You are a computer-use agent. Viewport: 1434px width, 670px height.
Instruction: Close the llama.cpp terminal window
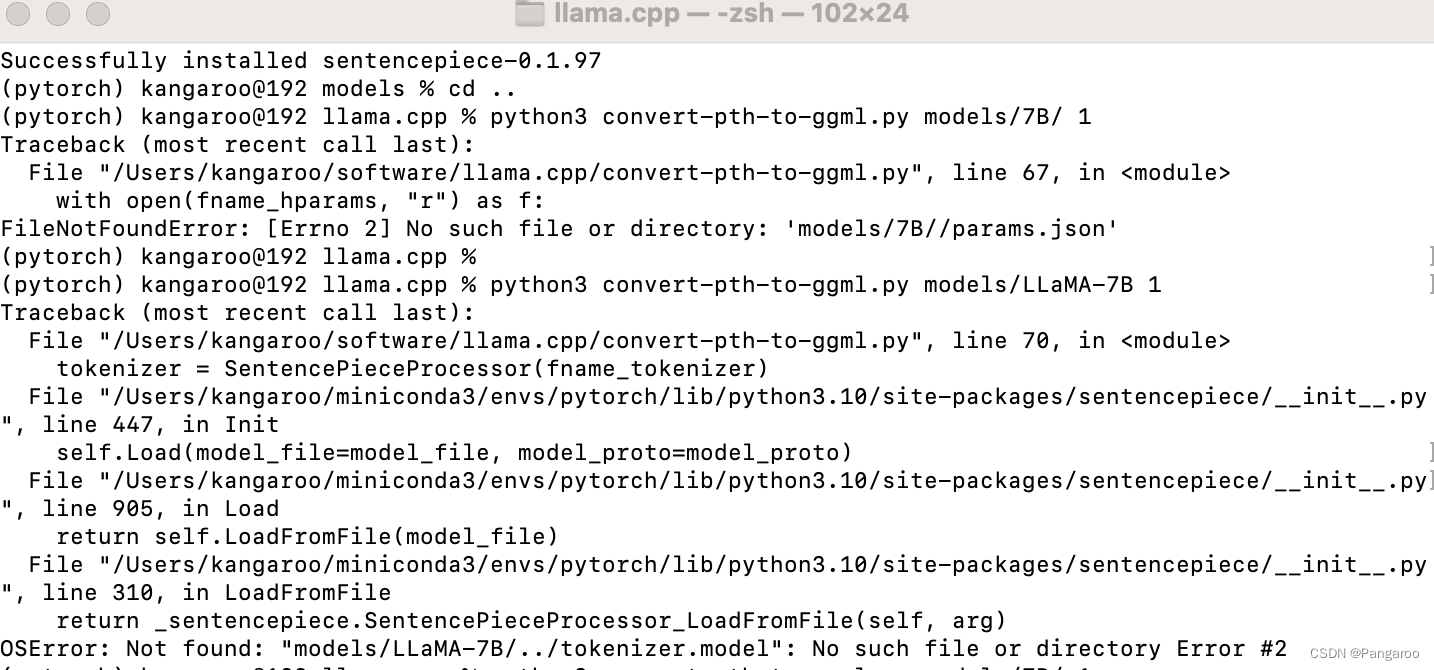coord(18,14)
